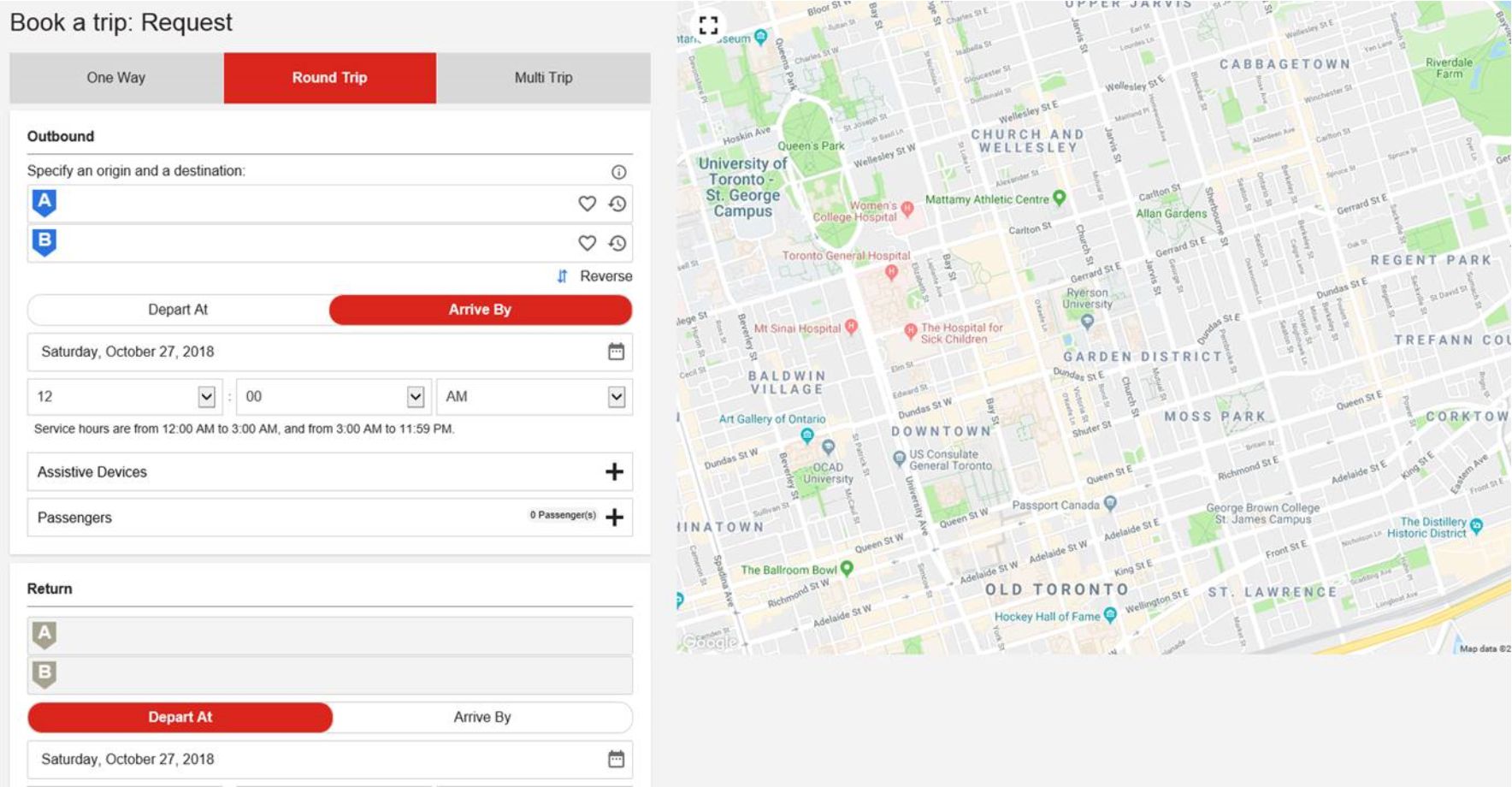Open the outbound date calendar picker

[x=617, y=351]
